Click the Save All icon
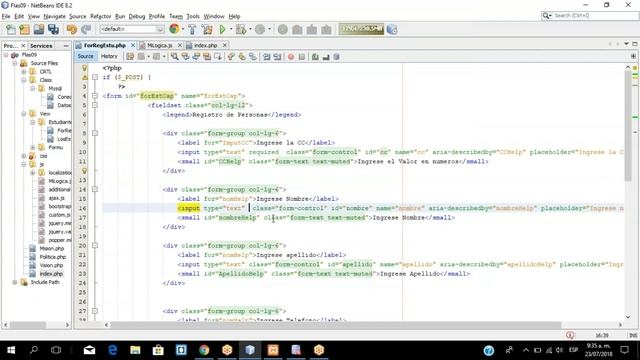Image resolution: width=640 pixels, height=360 pixels. 53,29
